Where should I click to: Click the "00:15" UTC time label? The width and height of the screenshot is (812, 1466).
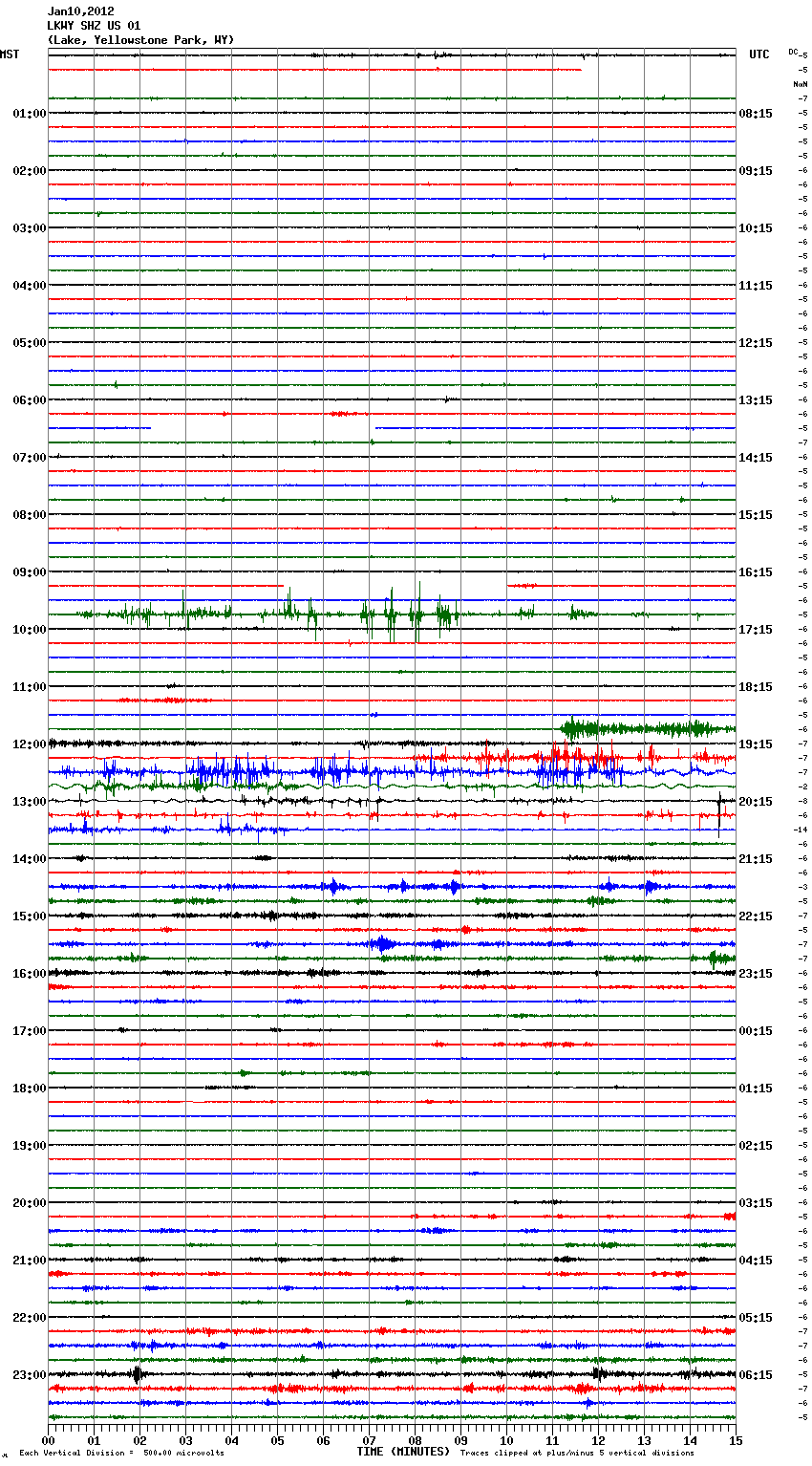[x=756, y=1031]
